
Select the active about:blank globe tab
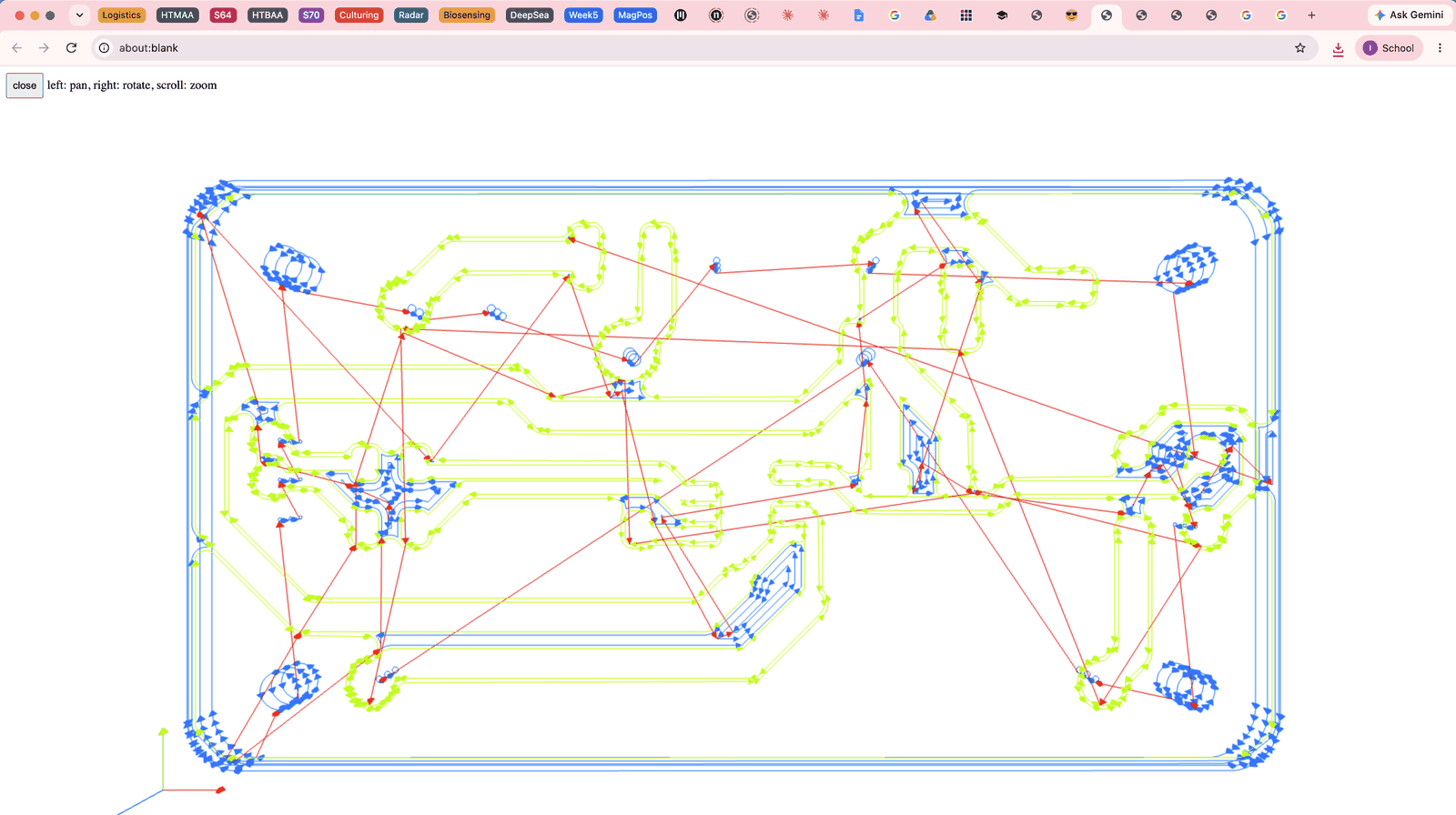coord(1107,15)
